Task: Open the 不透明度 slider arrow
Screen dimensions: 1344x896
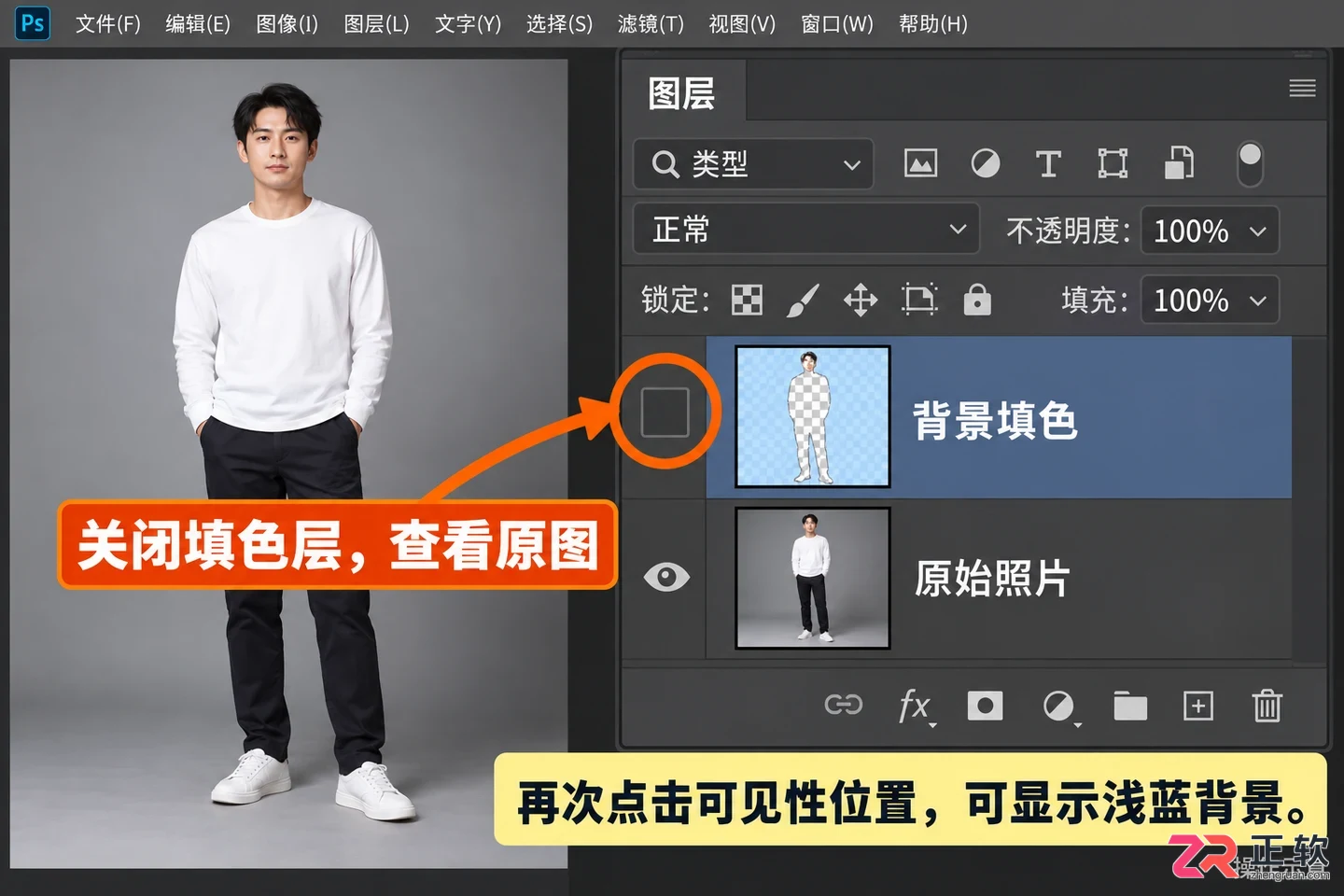Action: [x=1258, y=231]
